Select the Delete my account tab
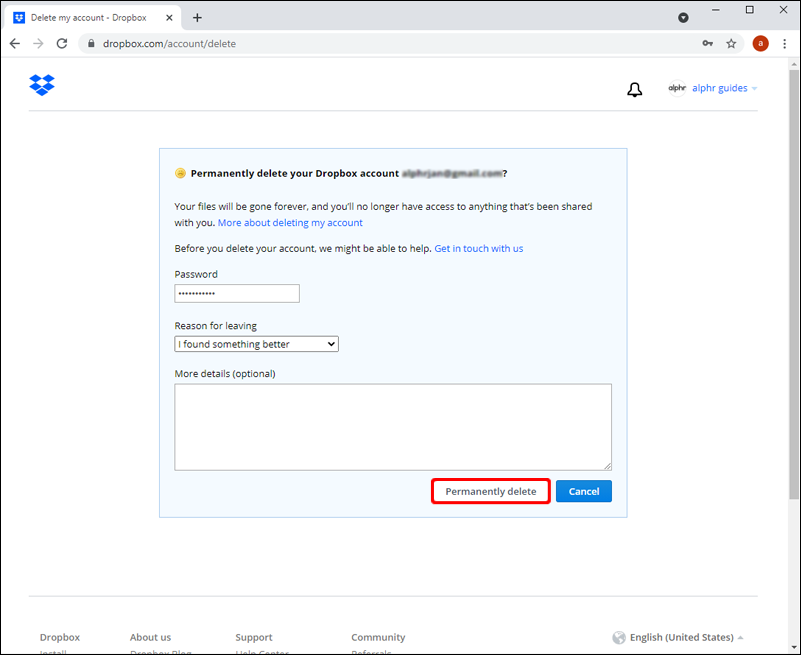Image resolution: width=801 pixels, height=655 pixels. point(88,17)
